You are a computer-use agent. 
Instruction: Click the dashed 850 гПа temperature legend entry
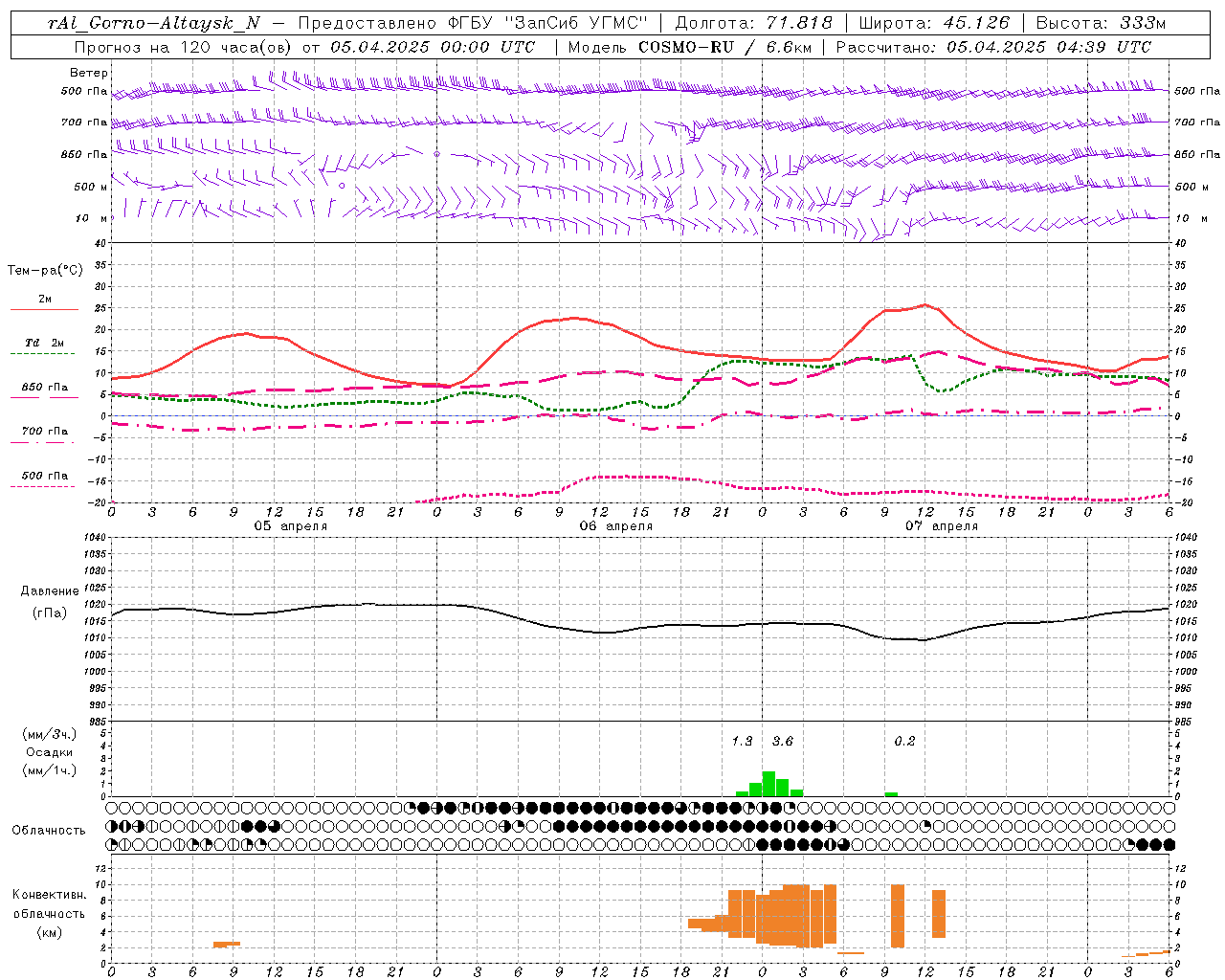44,391
